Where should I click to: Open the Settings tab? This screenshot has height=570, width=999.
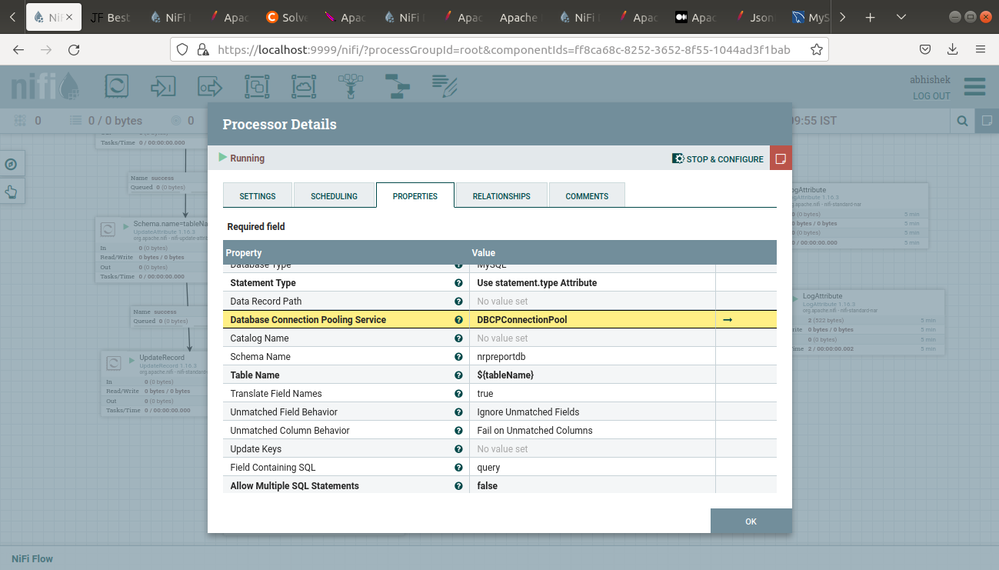click(257, 196)
